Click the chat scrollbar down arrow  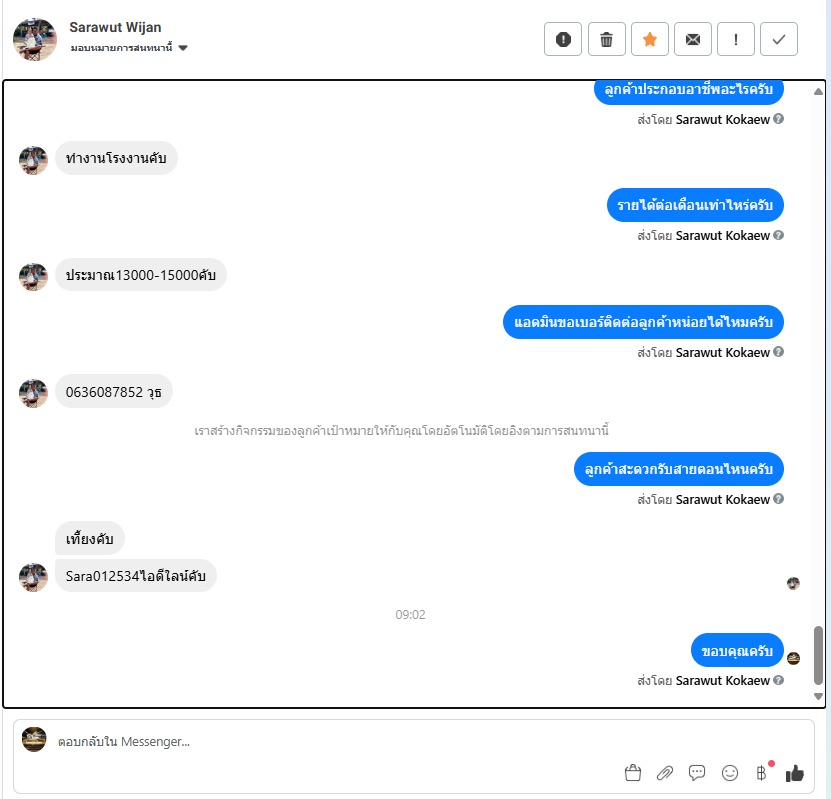point(818,697)
